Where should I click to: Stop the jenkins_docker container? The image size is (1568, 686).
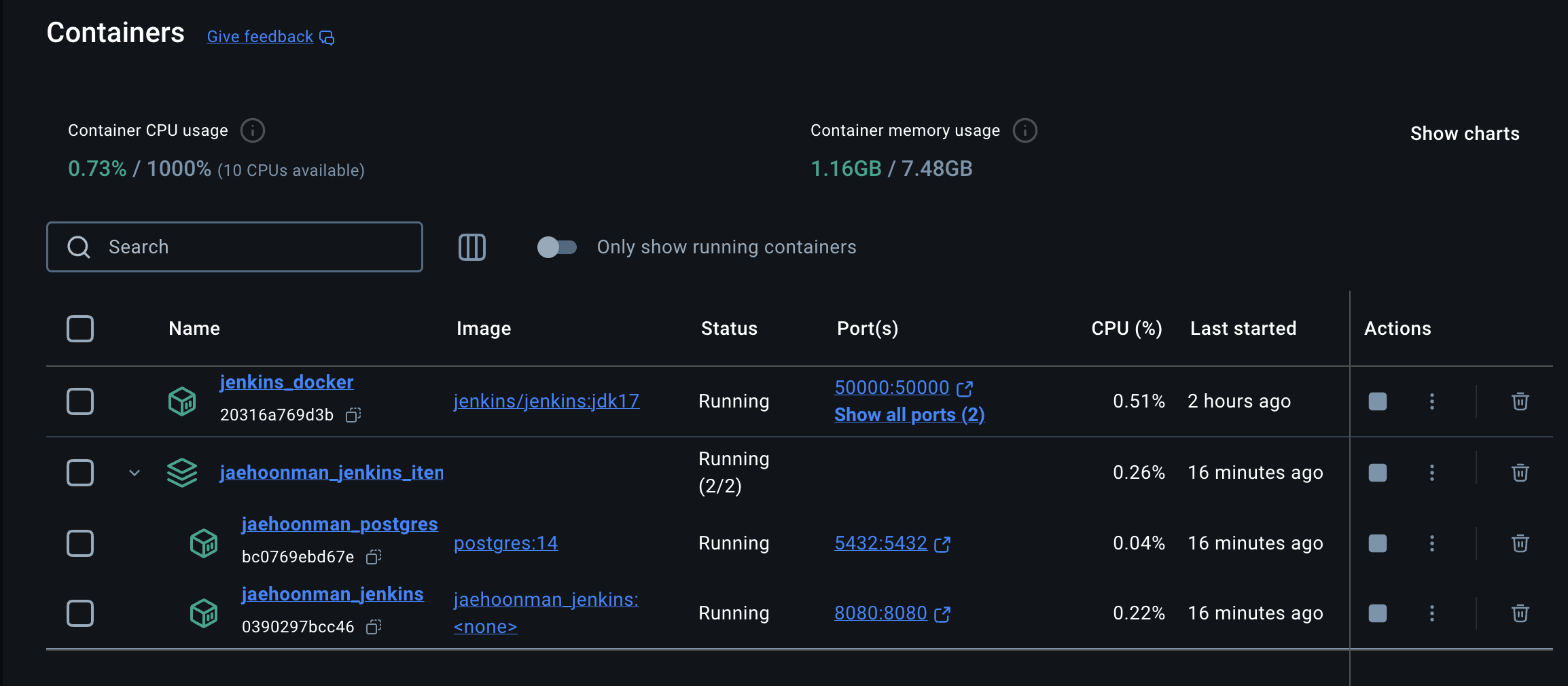tap(1378, 401)
